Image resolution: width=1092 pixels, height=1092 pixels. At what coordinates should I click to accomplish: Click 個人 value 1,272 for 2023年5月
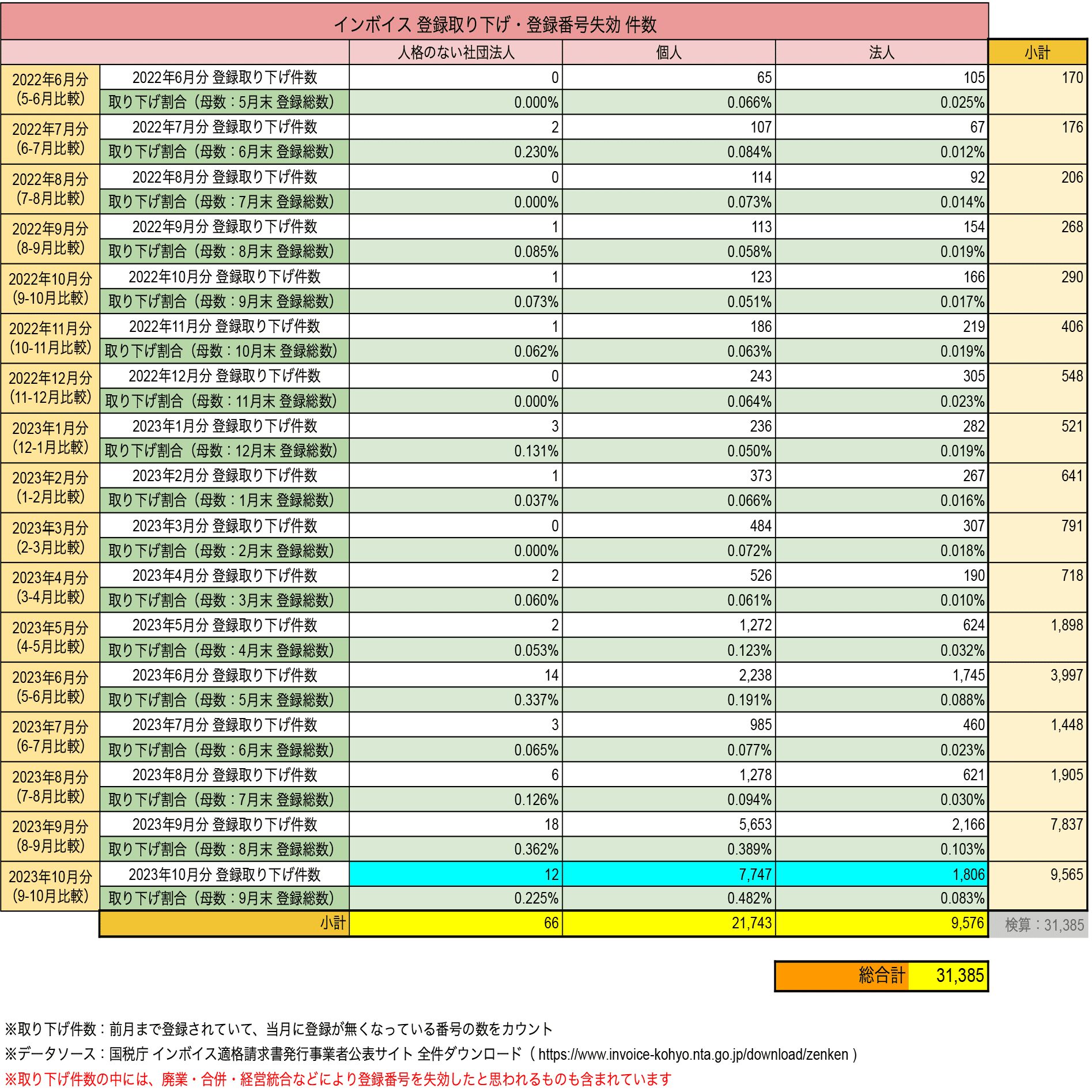669,625
